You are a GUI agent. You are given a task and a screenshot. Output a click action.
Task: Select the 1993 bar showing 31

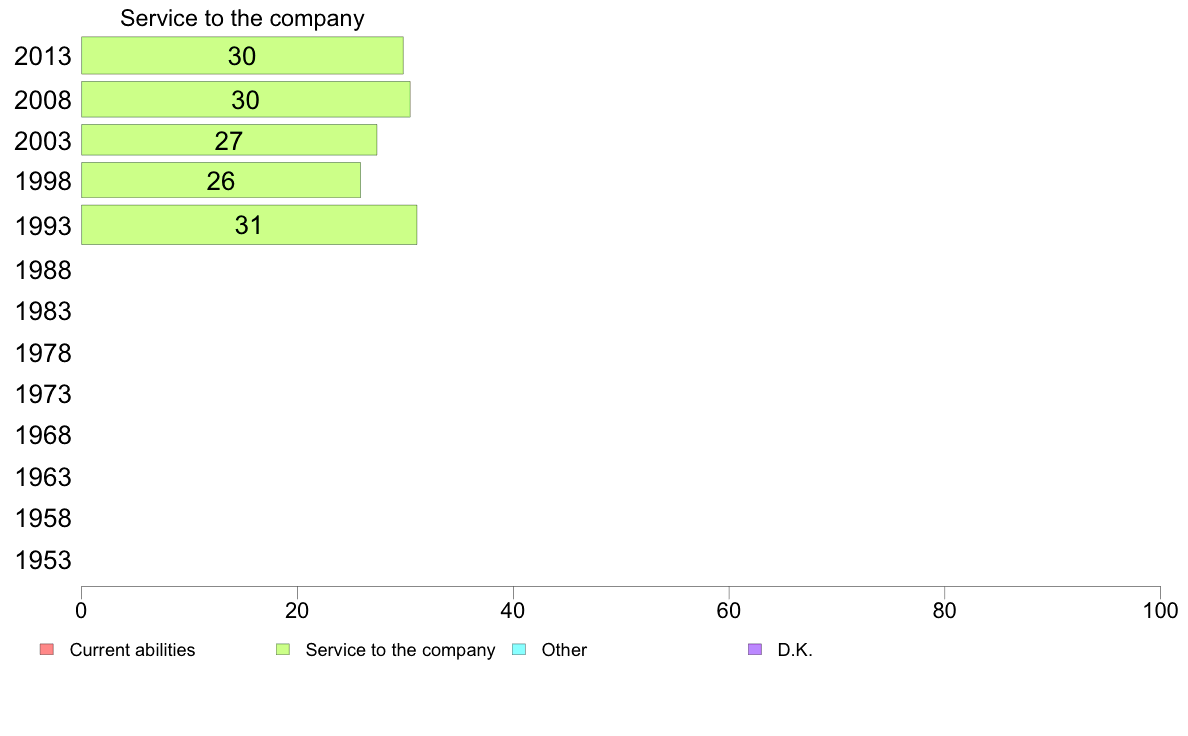(x=249, y=225)
